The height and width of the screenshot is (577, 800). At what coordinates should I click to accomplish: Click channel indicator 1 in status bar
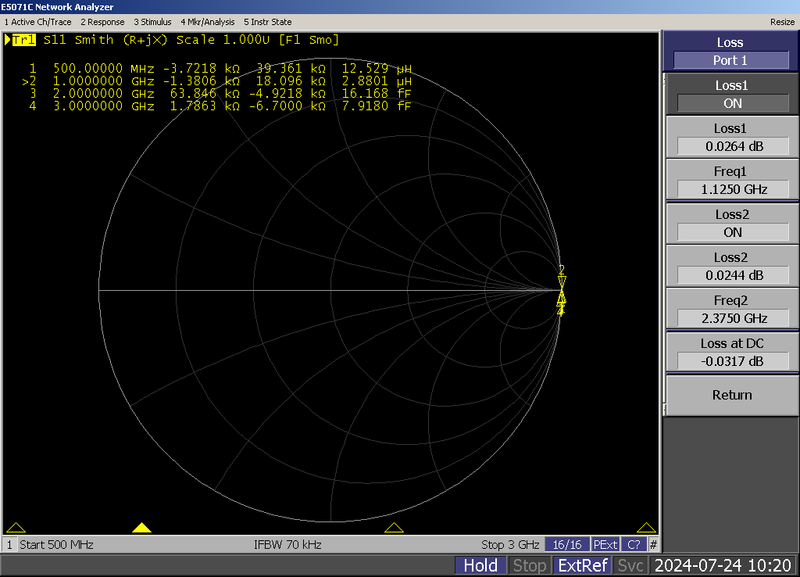(10, 544)
